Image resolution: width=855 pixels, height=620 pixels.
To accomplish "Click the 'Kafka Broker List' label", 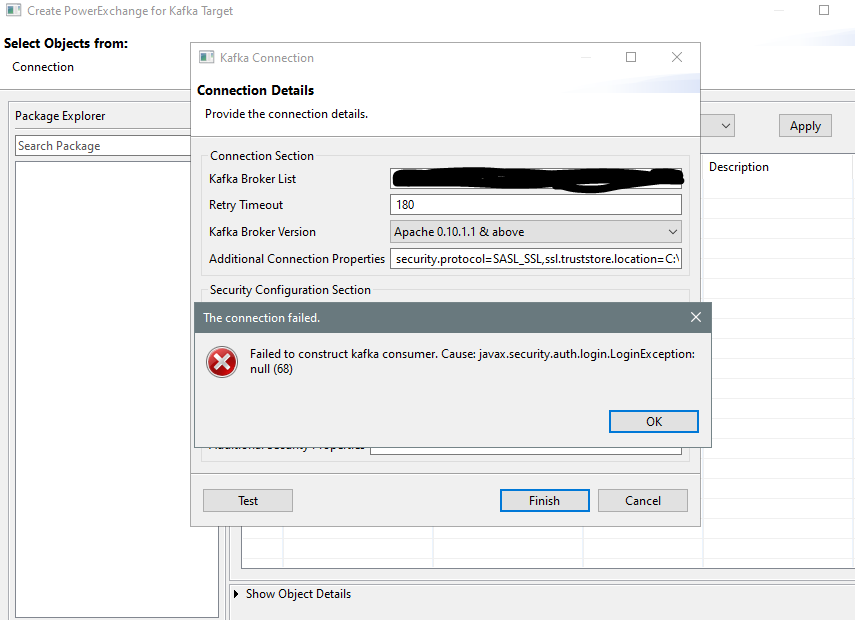I will pyautogui.click(x=252, y=179).
